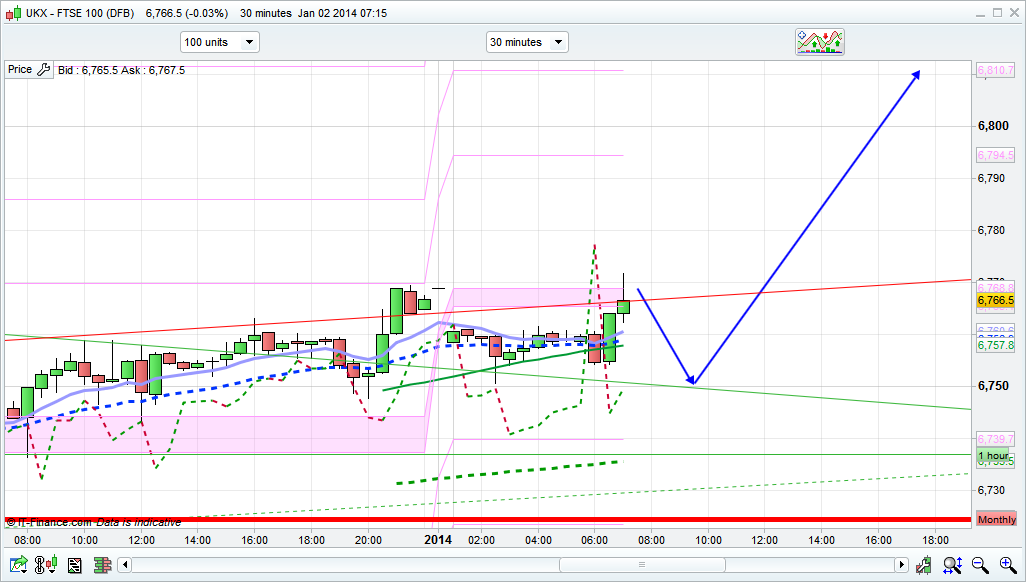Click the Monthly label on price axis
The width and height of the screenshot is (1026, 582).
point(996,520)
